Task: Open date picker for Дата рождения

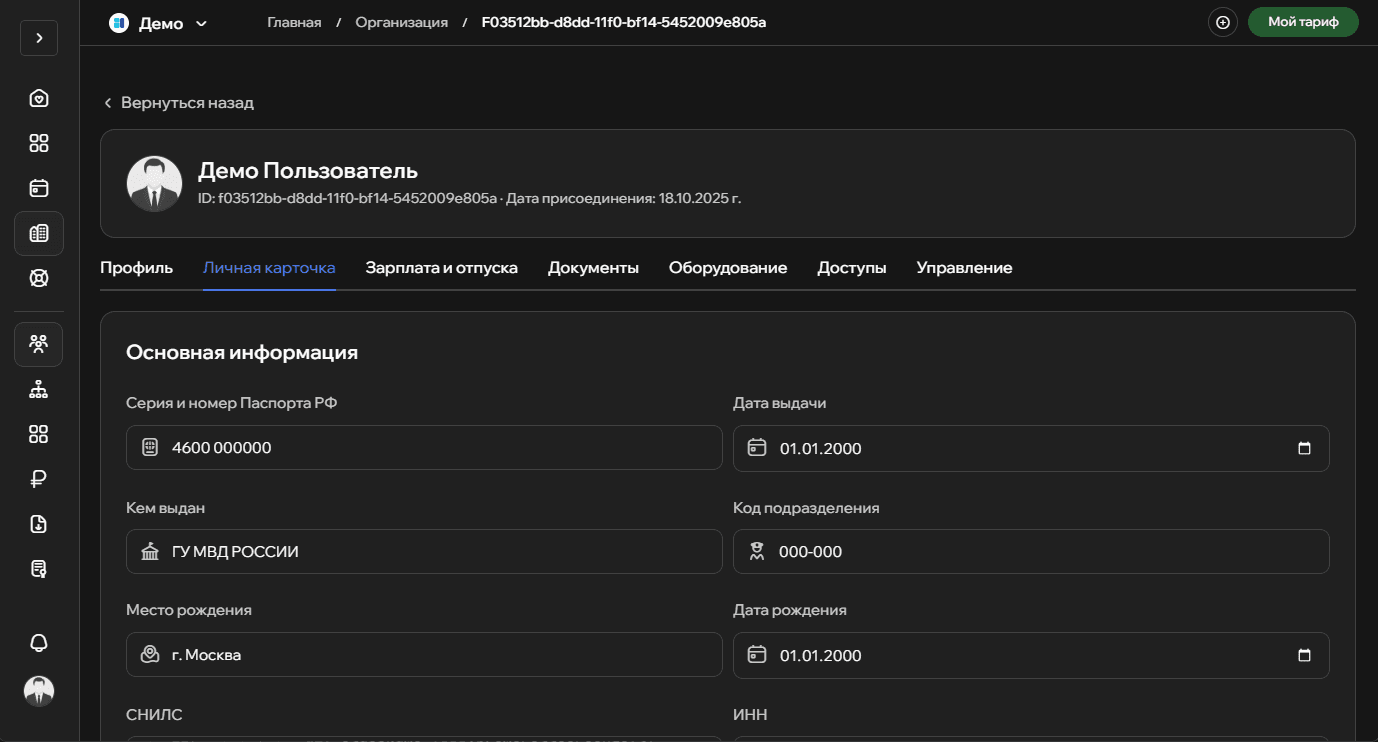Action: [1304, 655]
